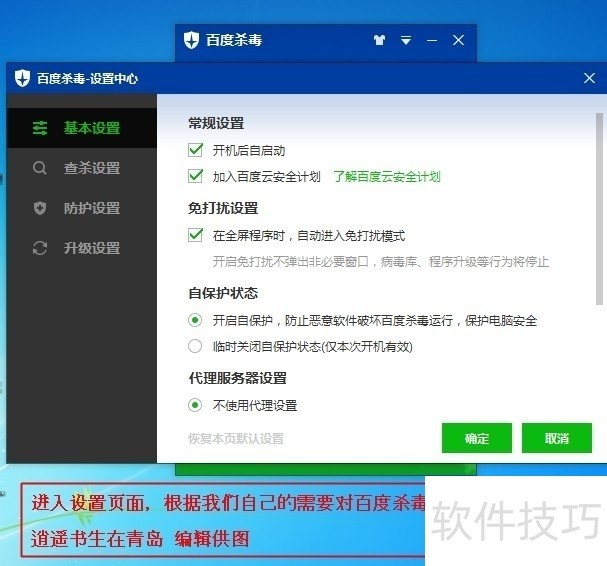Open the 防护设置 tab

point(82,208)
